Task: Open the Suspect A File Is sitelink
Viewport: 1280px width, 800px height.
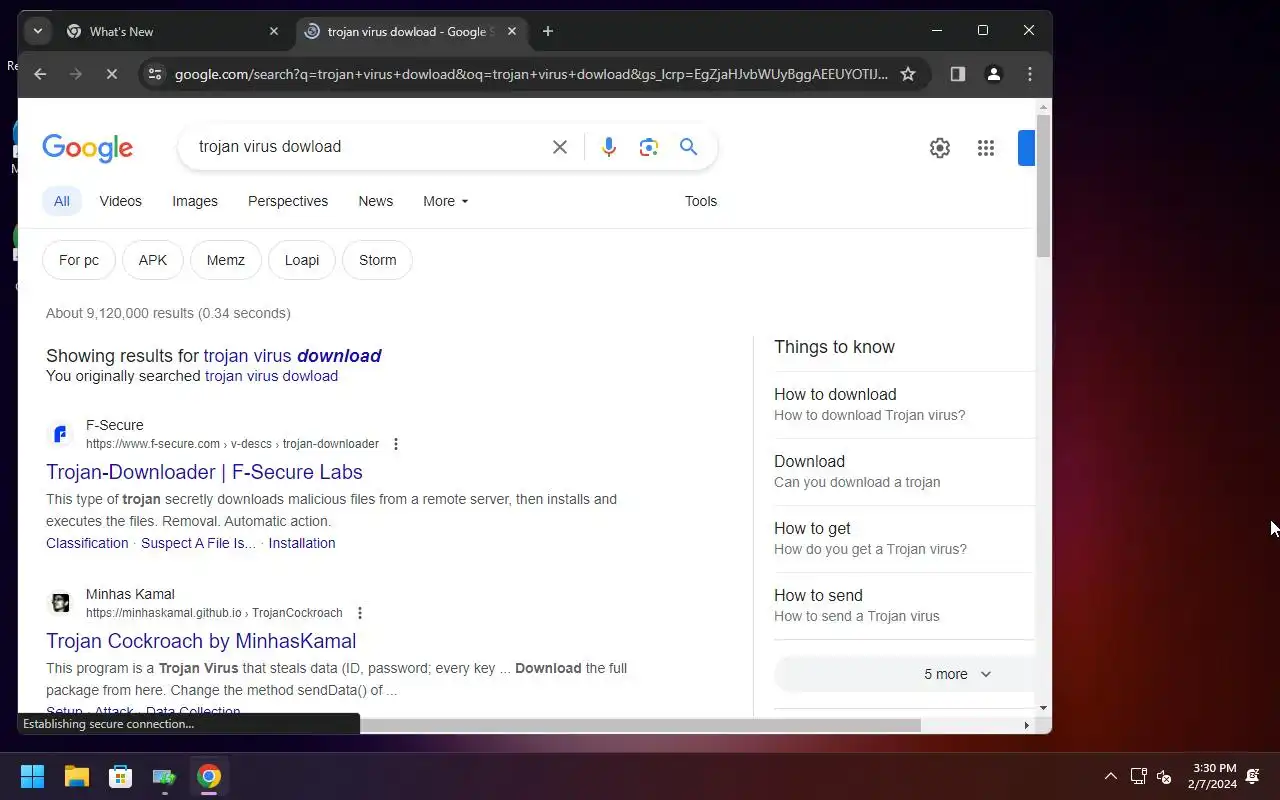Action: [198, 543]
